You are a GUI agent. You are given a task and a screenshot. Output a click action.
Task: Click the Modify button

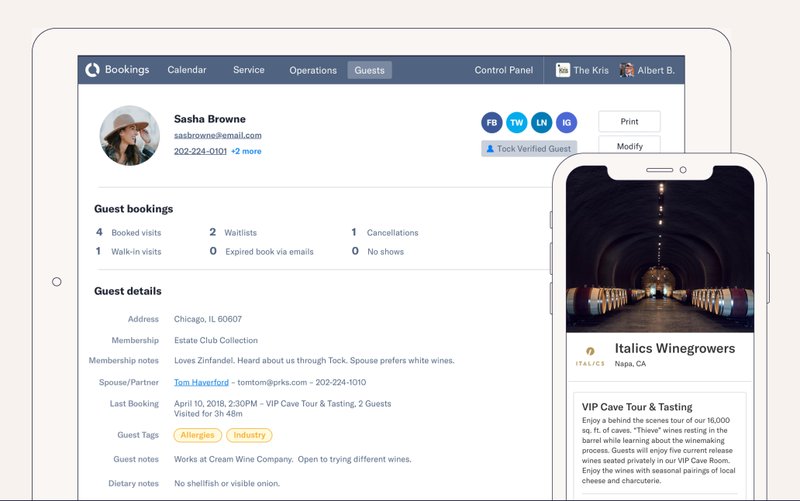[x=630, y=145]
